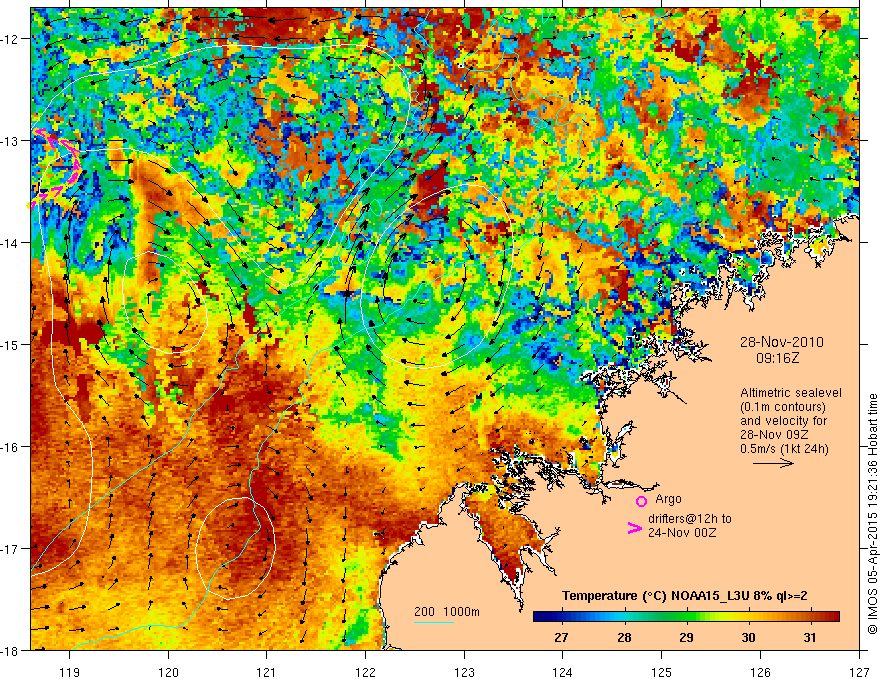This screenshot has height=680, width=880.
Task: Click the "Altimetric sealevel" text
Action: [x=791, y=393]
